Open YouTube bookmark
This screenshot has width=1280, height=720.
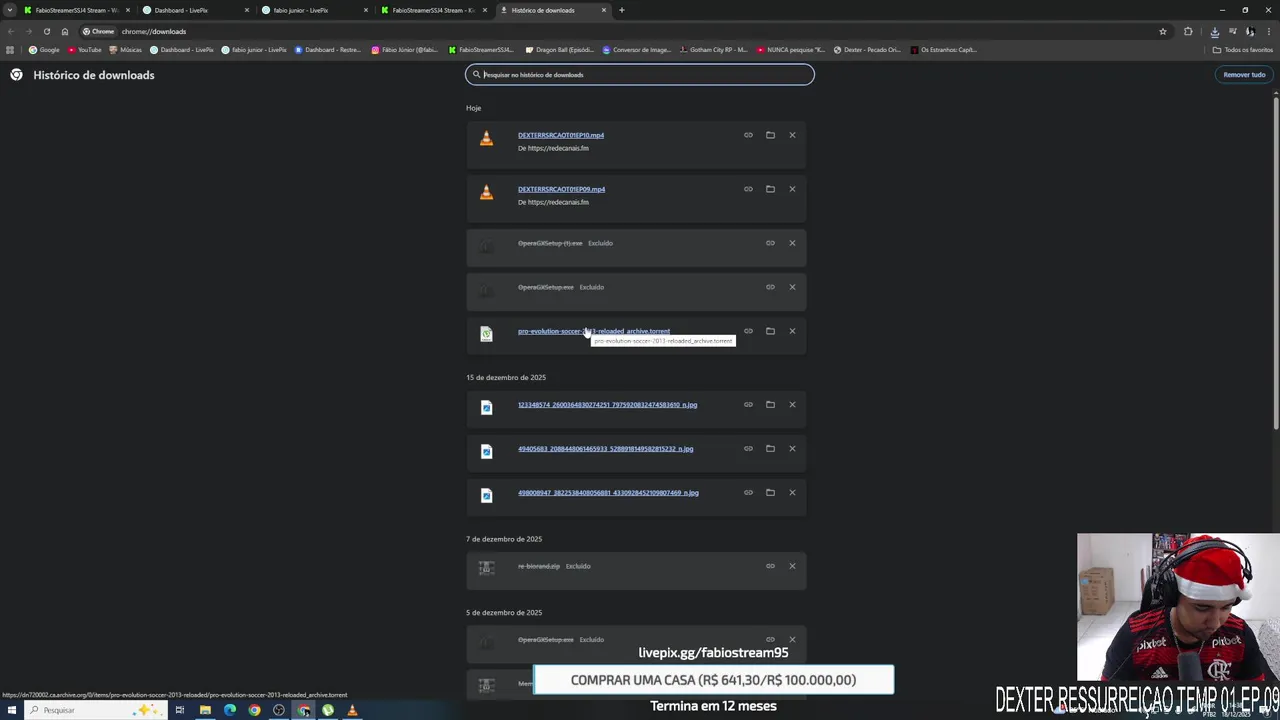pyautogui.click(x=85, y=49)
